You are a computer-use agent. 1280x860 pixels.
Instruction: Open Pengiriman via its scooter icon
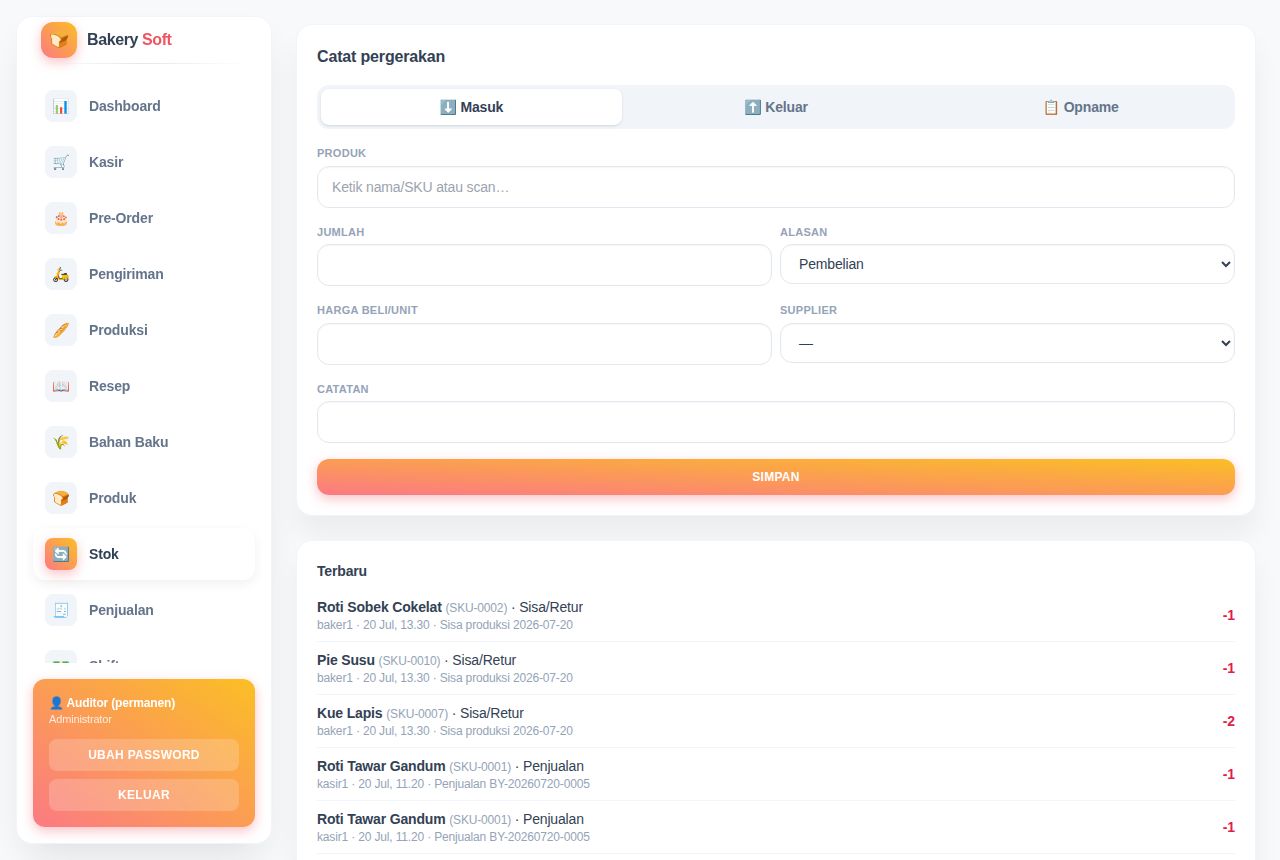(x=61, y=274)
